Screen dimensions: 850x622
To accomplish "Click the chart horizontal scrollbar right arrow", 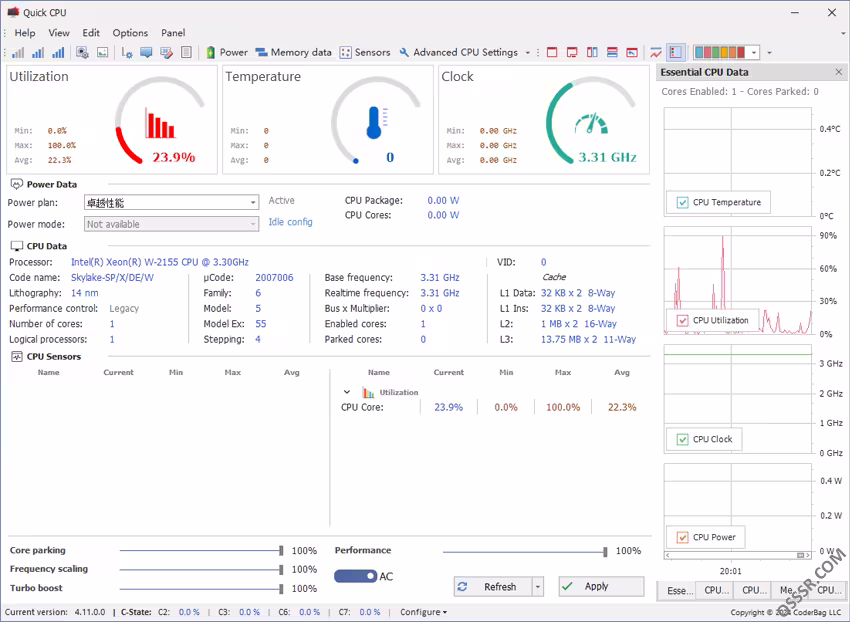I will point(808,555).
